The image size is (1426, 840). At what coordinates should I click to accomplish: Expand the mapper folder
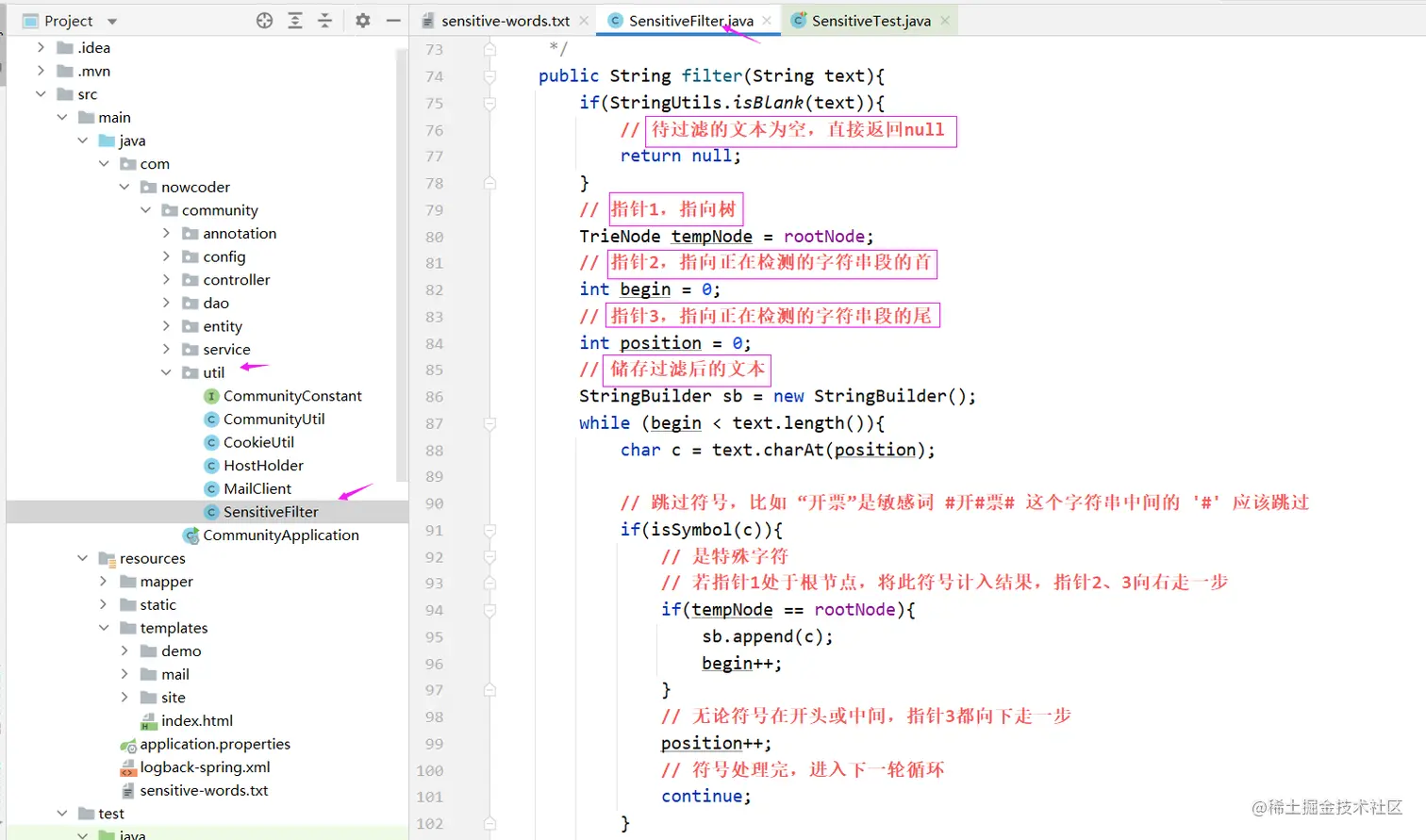tap(104, 582)
